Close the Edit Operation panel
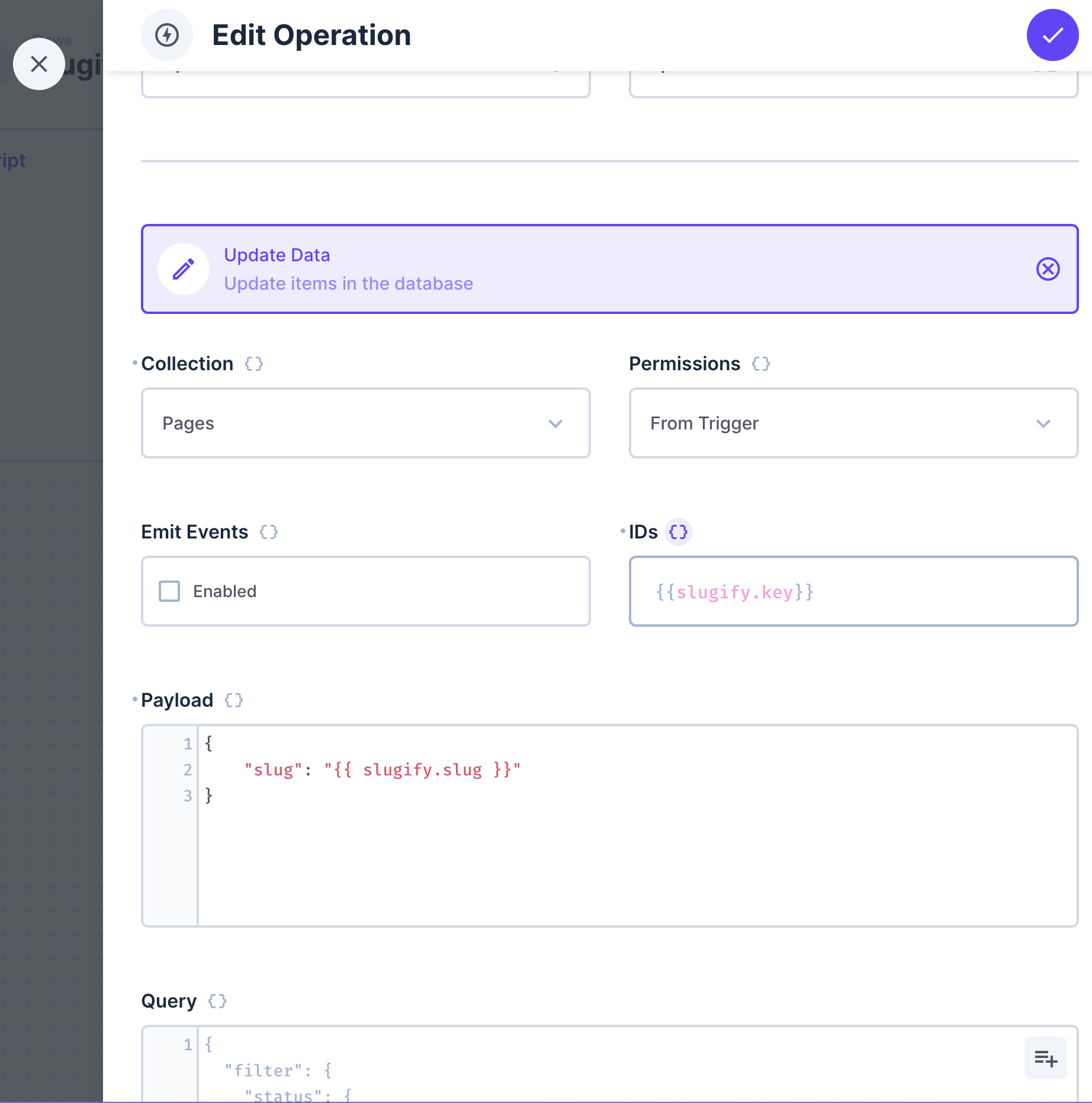This screenshot has height=1103, width=1092. pyautogui.click(x=39, y=63)
